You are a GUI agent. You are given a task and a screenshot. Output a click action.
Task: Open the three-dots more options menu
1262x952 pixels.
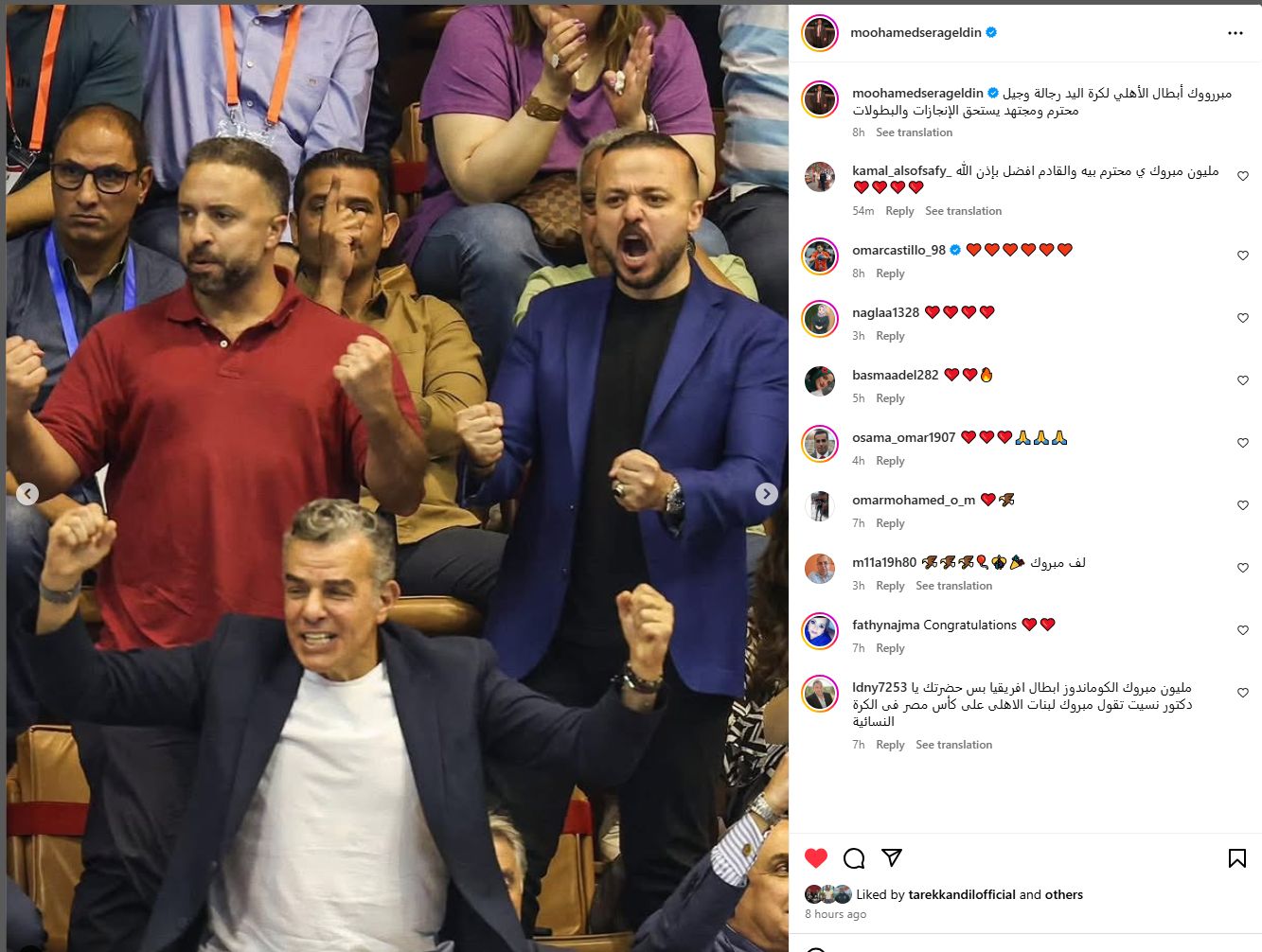point(1235,33)
